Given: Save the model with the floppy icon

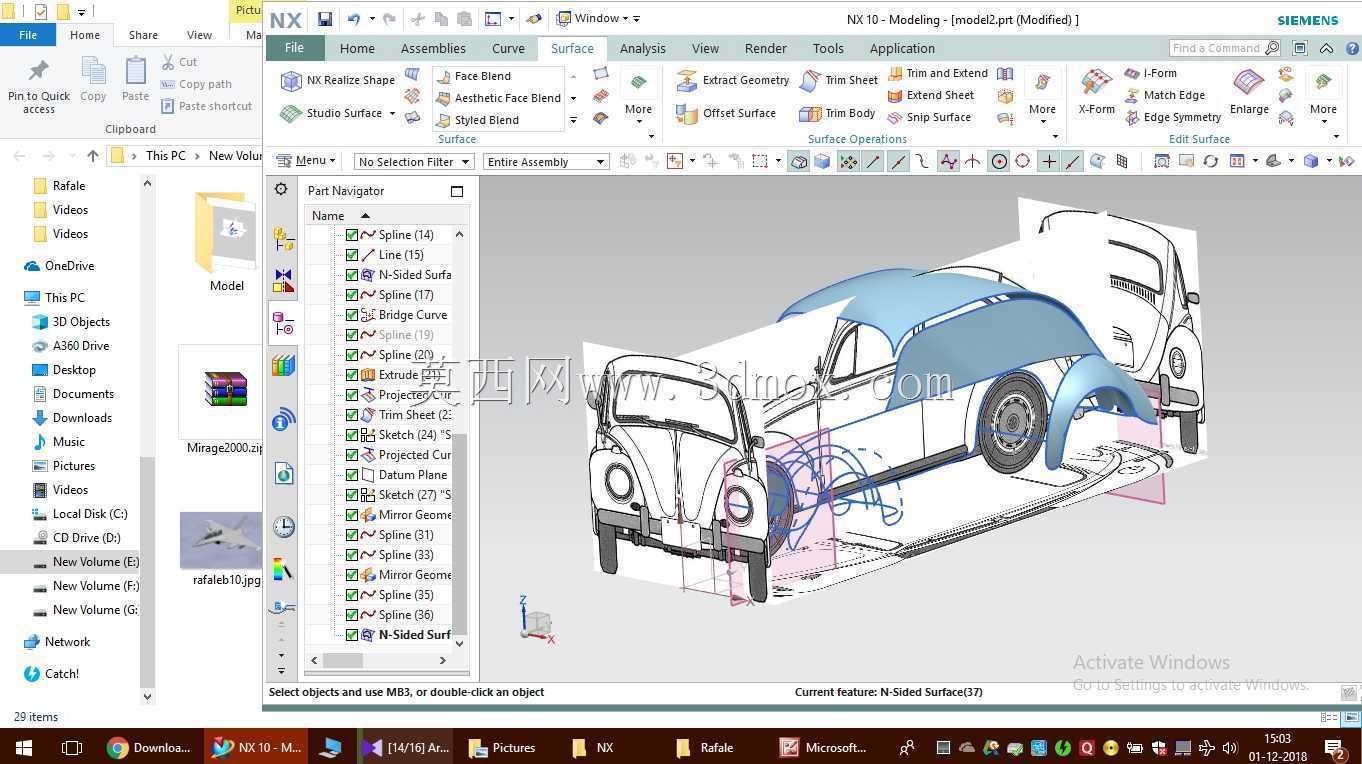Looking at the screenshot, I should [325, 19].
